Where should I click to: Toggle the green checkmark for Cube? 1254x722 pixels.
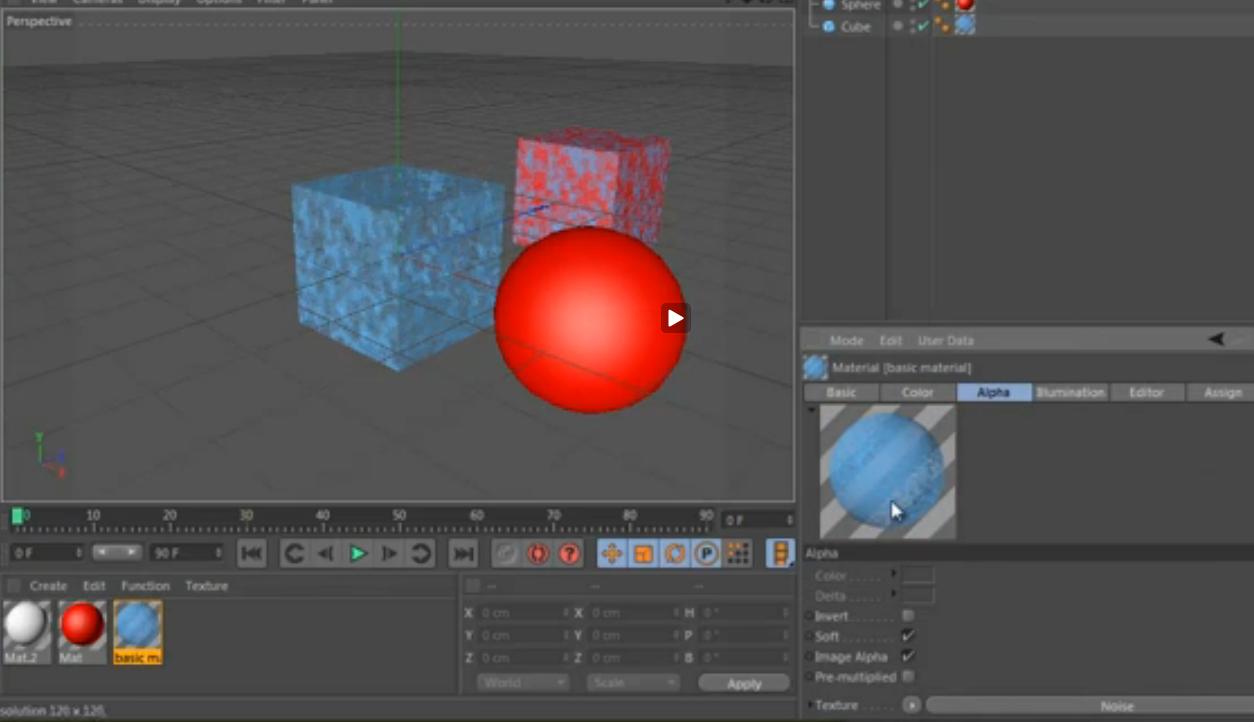coord(923,27)
